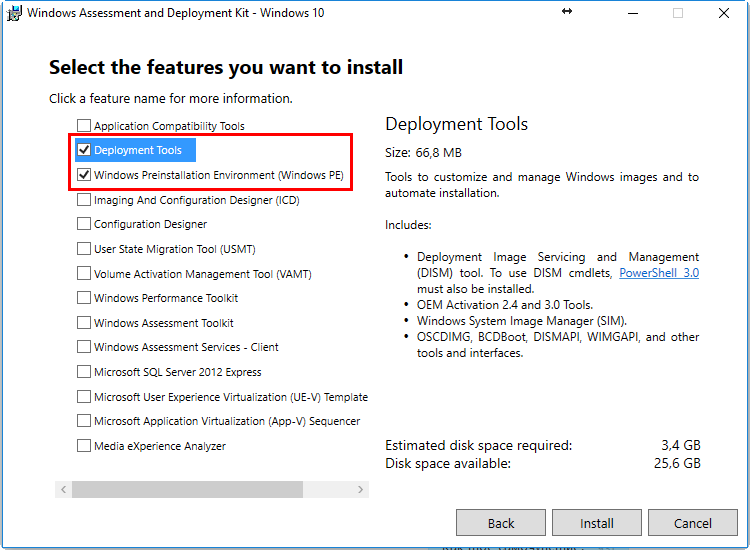Enable Imaging And Configuration Designer checkbox
This screenshot has width=750, height=550.
[84, 200]
